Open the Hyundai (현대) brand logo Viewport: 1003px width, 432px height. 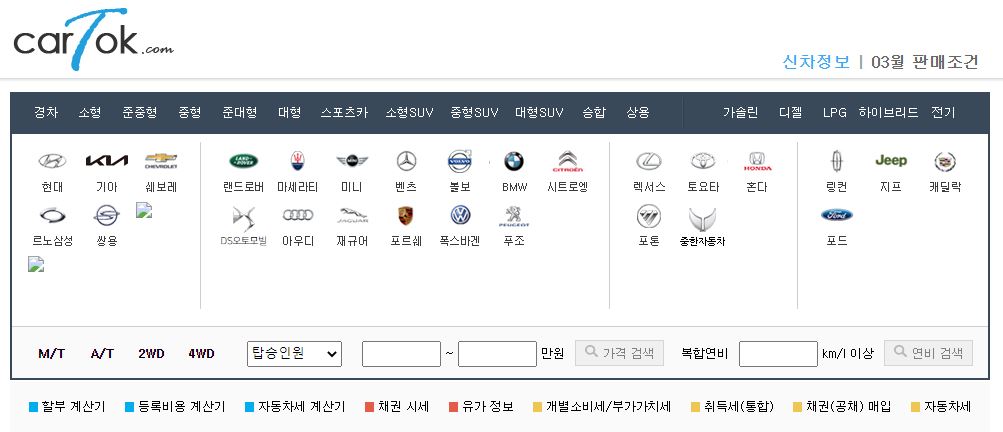52,161
